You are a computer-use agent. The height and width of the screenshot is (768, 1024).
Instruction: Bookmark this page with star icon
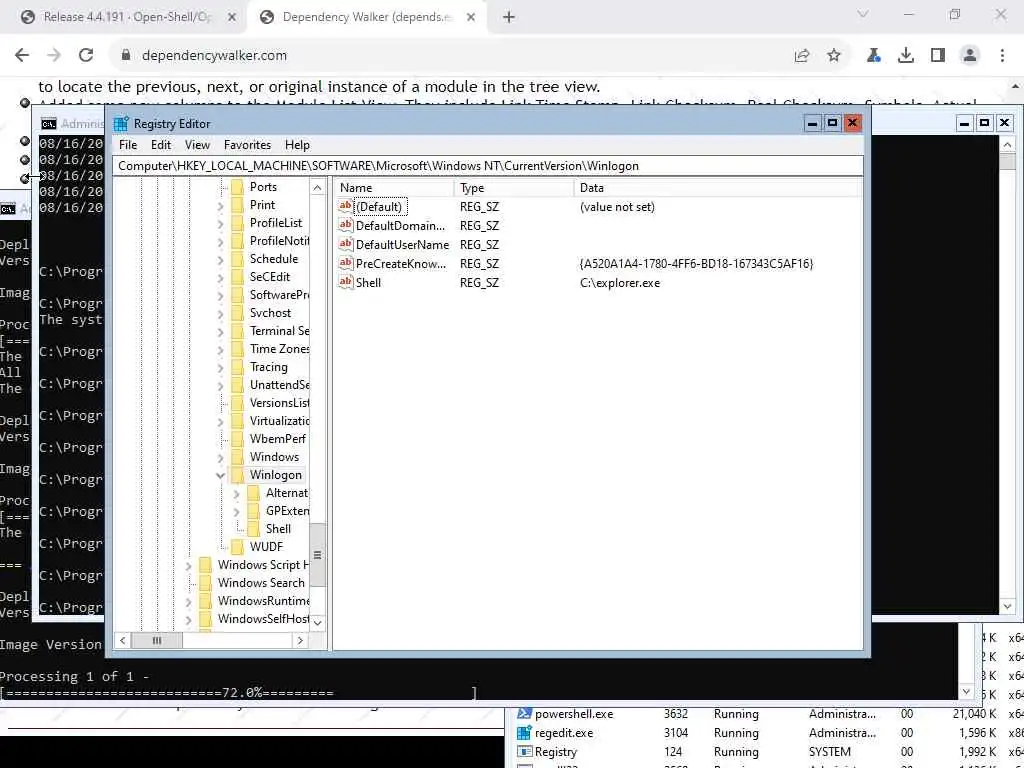click(834, 56)
